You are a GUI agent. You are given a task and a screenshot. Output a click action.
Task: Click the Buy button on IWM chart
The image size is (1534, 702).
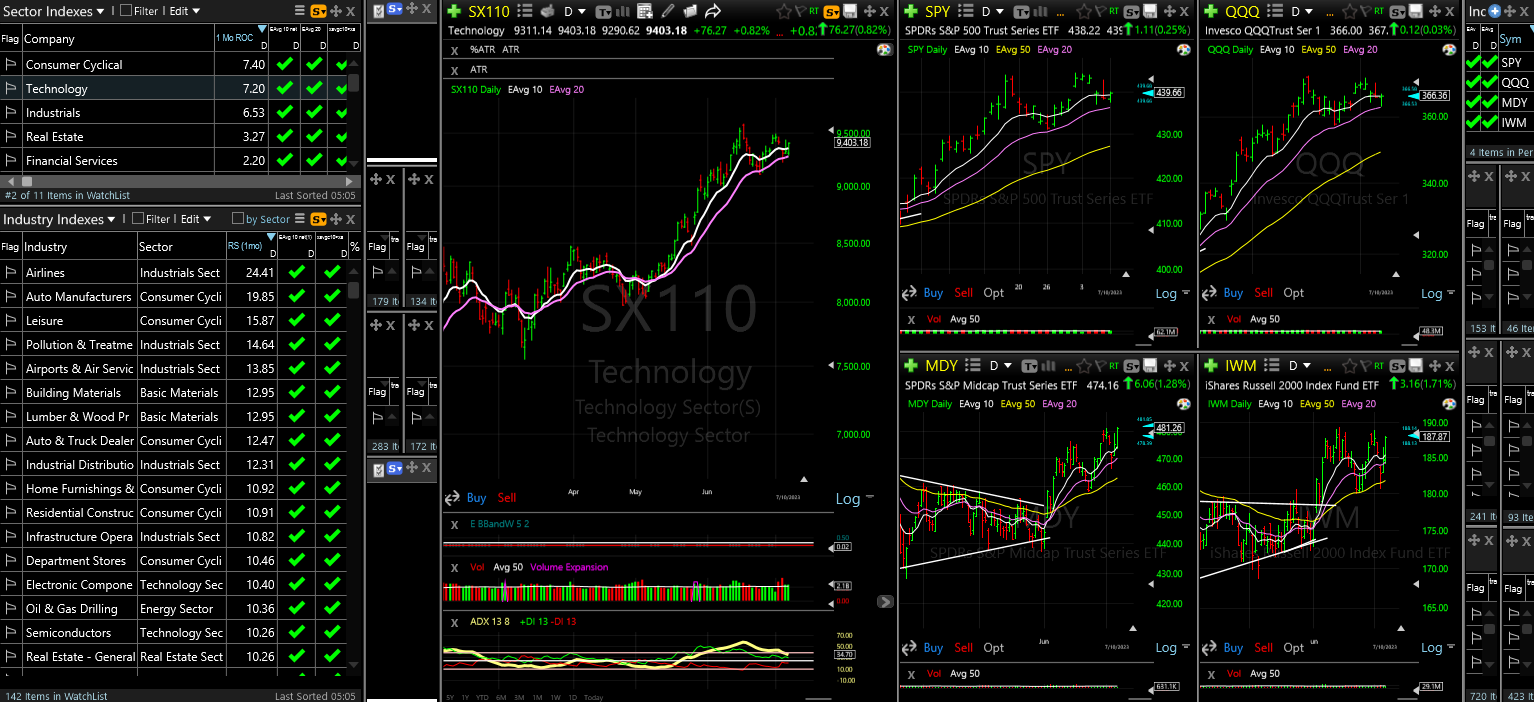click(x=1233, y=647)
